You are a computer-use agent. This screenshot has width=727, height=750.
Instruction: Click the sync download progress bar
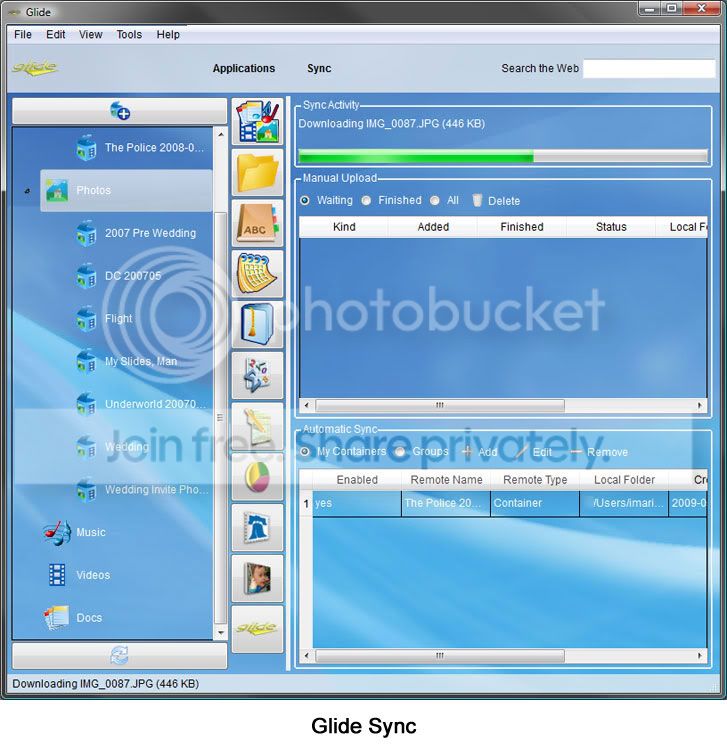503,156
